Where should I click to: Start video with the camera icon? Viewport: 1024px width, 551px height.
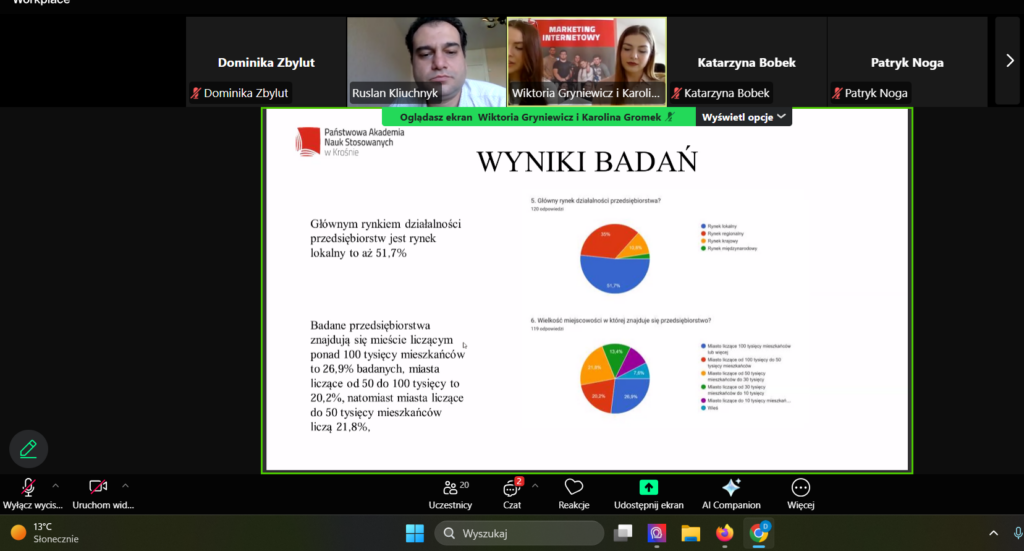[x=98, y=487]
